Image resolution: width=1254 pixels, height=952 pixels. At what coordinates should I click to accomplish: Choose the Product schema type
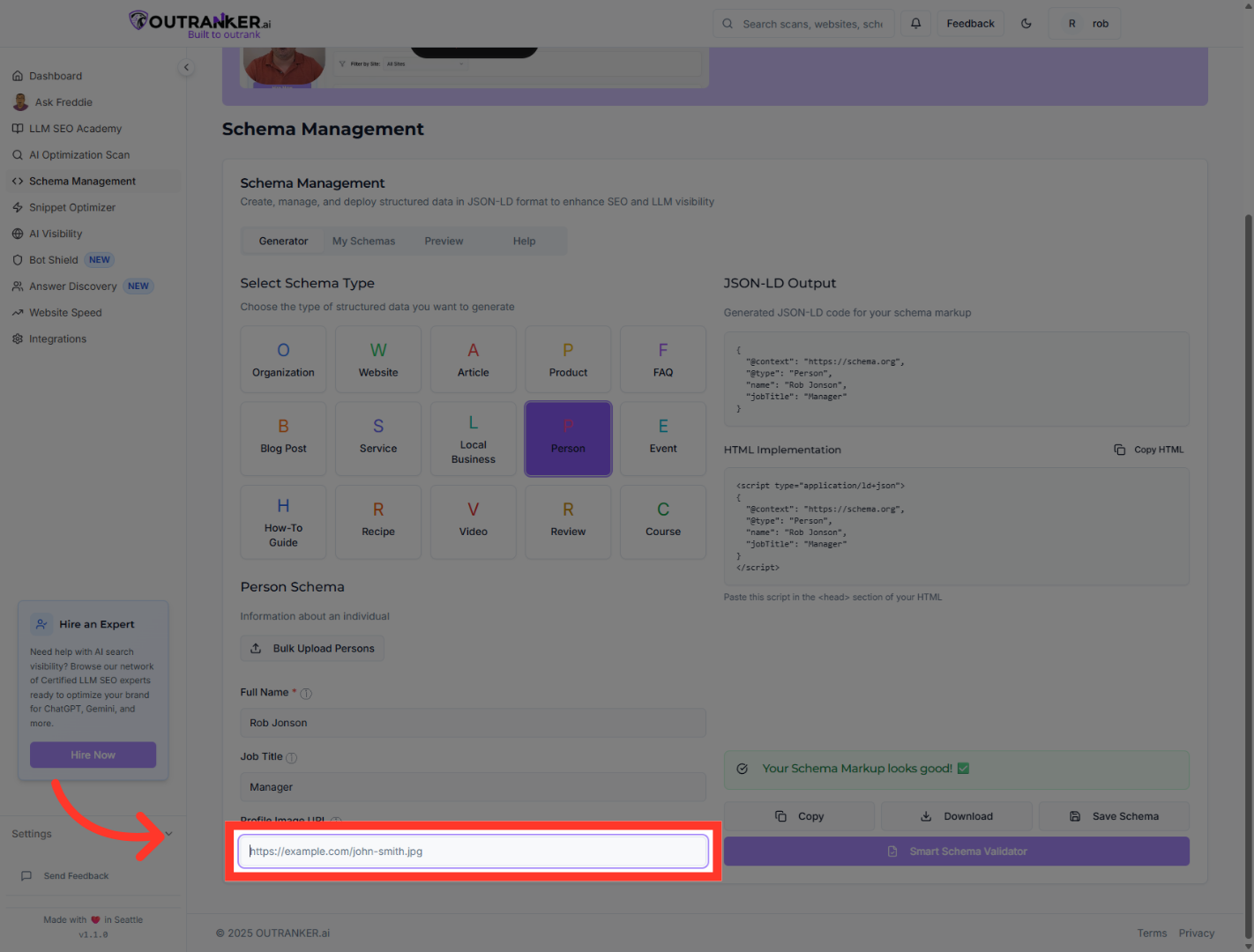pyautogui.click(x=568, y=360)
